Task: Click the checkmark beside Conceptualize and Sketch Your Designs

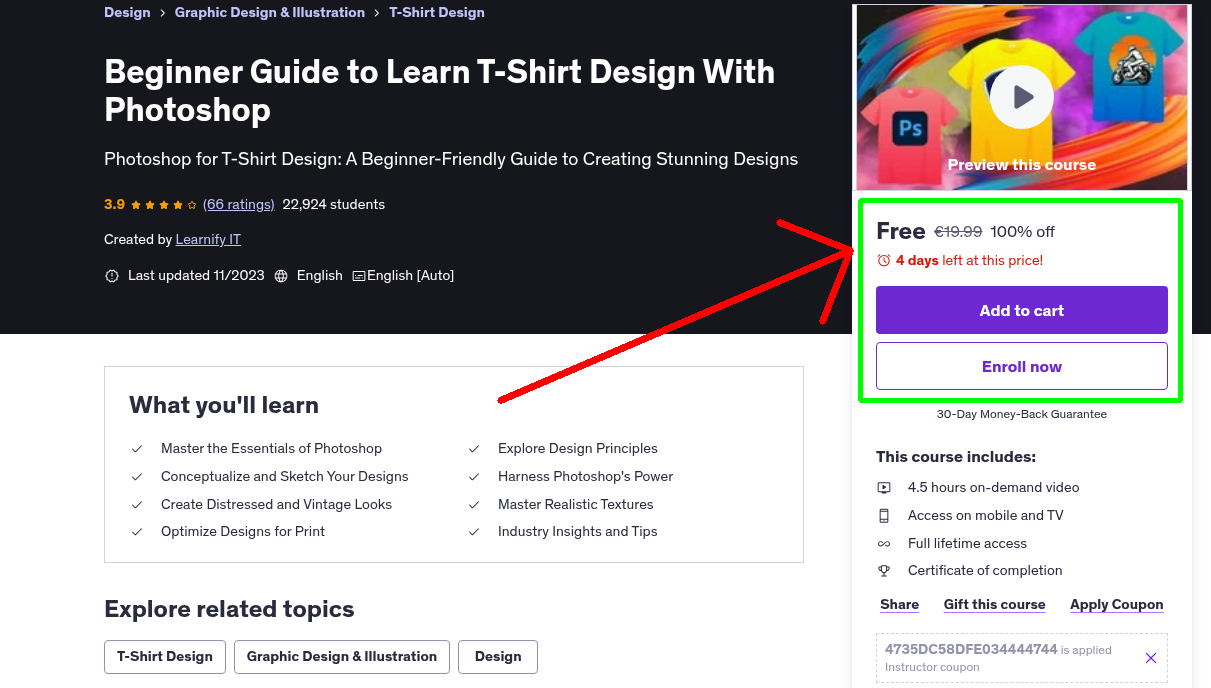Action: pyautogui.click(x=137, y=477)
